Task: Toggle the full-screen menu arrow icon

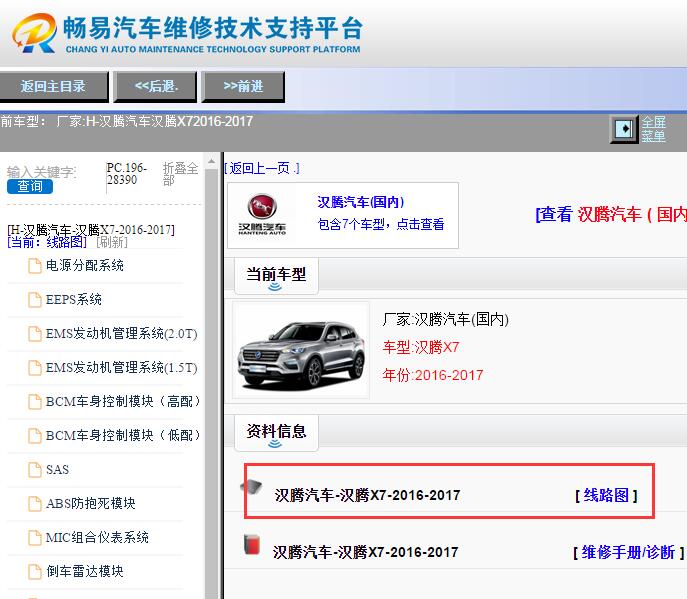Action: click(x=624, y=129)
